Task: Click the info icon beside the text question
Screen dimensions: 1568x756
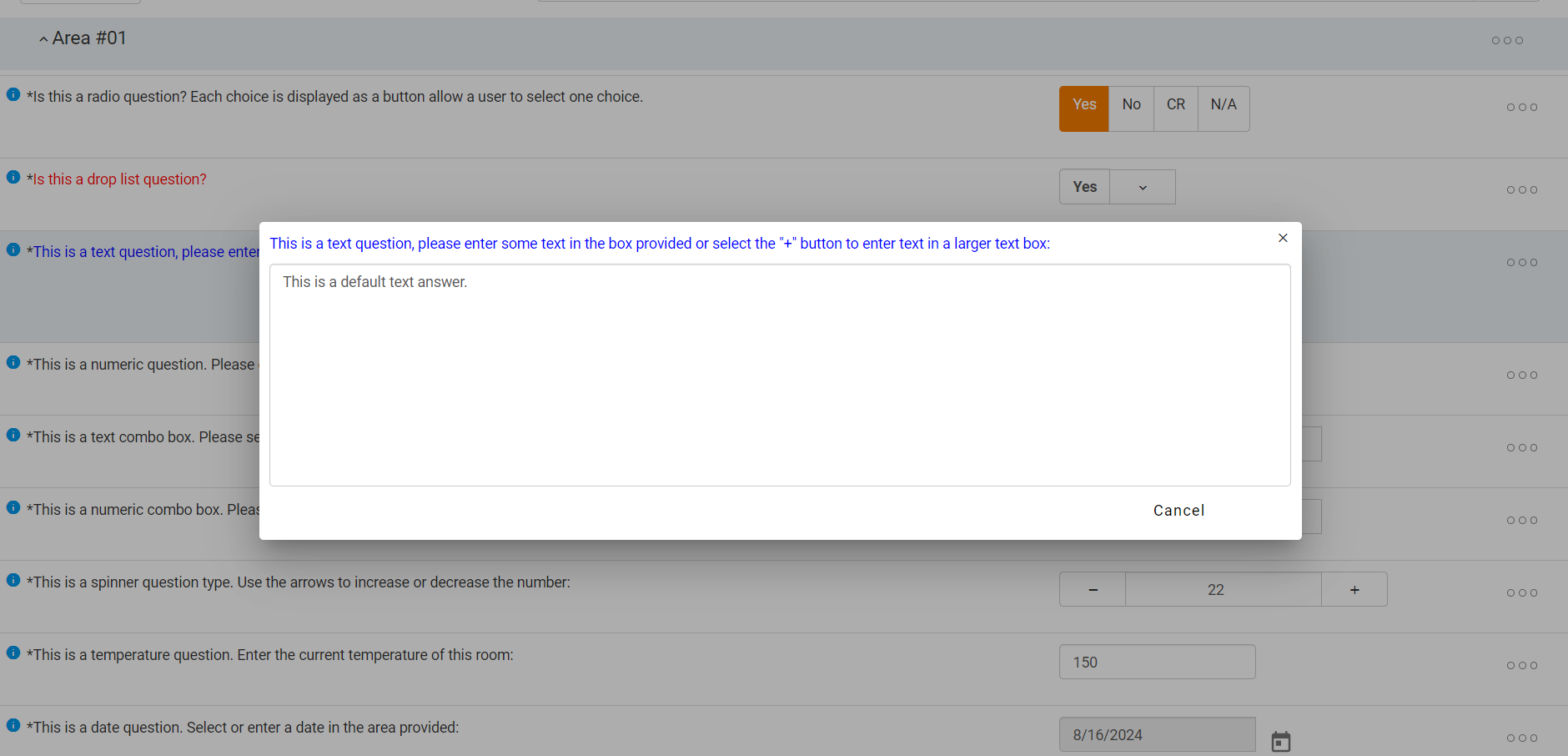Action: (13, 249)
